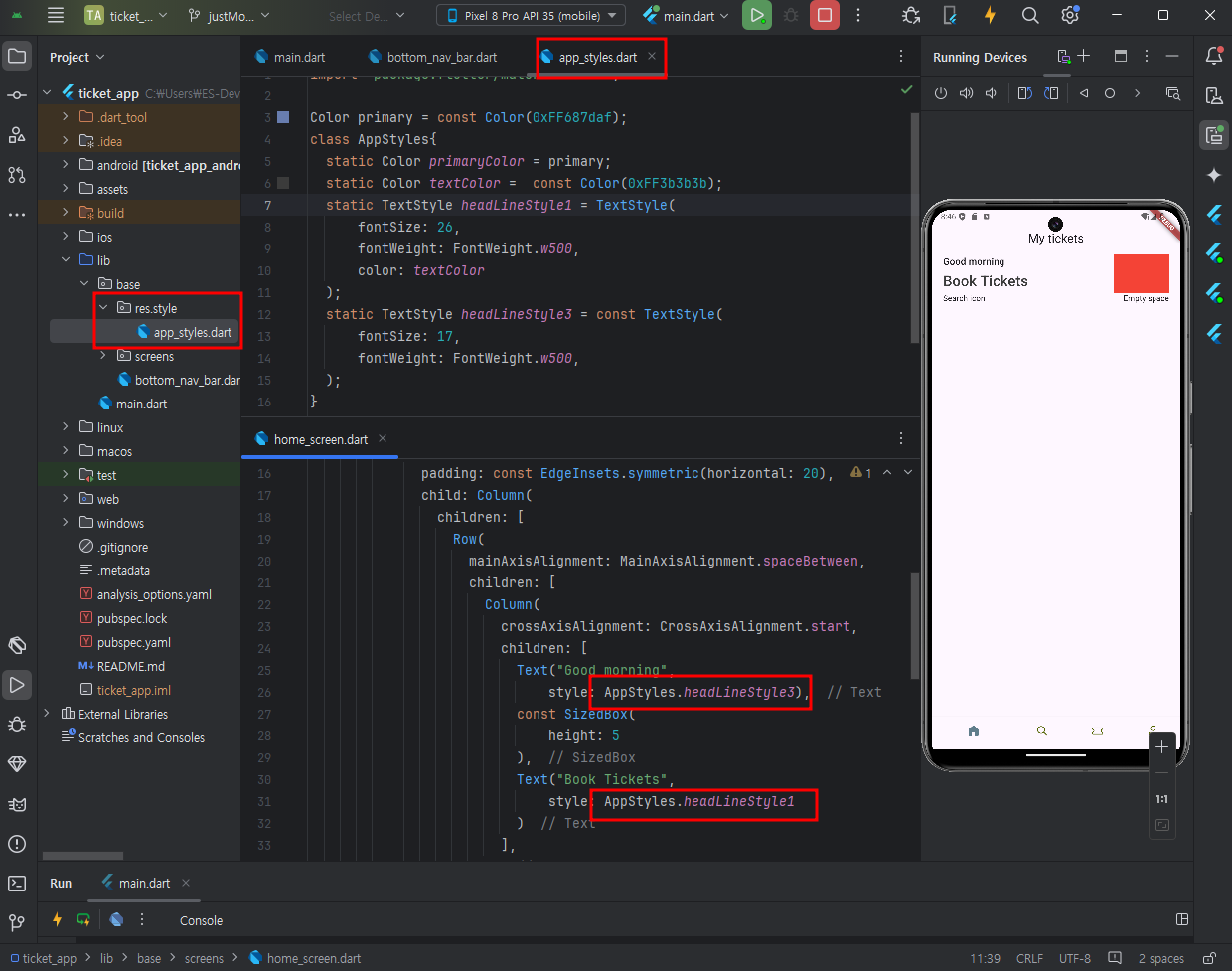Click CRLF line separator in status bar

click(x=1030, y=958)
